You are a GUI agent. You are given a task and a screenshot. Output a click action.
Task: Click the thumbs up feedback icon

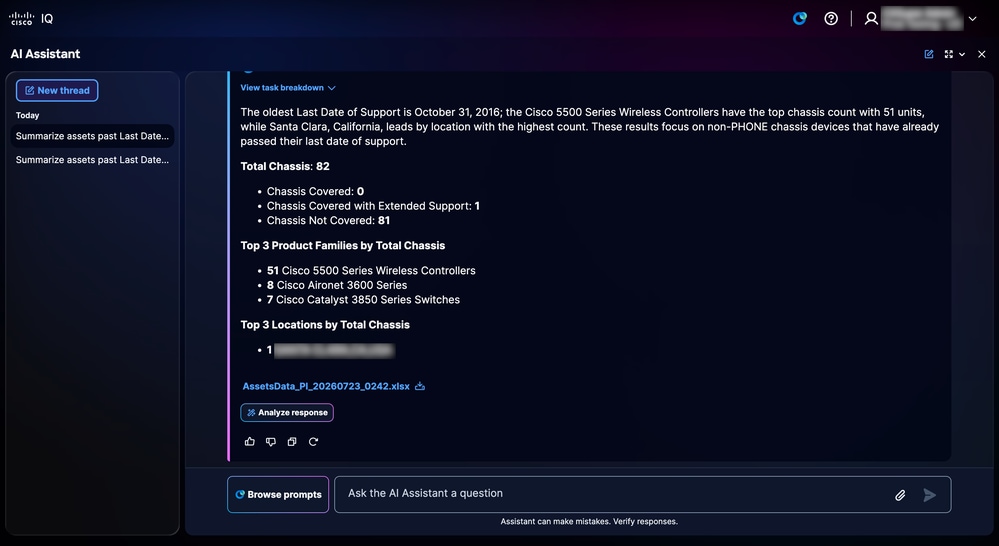[x=250, y=442]
